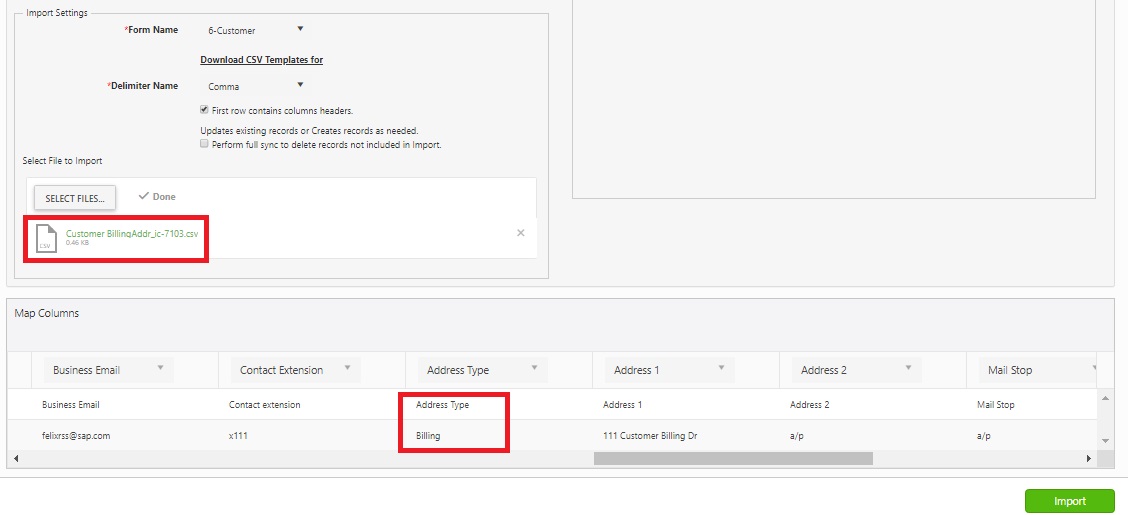Open the Mail Stop column mapping dropdown

(1037, 370)
